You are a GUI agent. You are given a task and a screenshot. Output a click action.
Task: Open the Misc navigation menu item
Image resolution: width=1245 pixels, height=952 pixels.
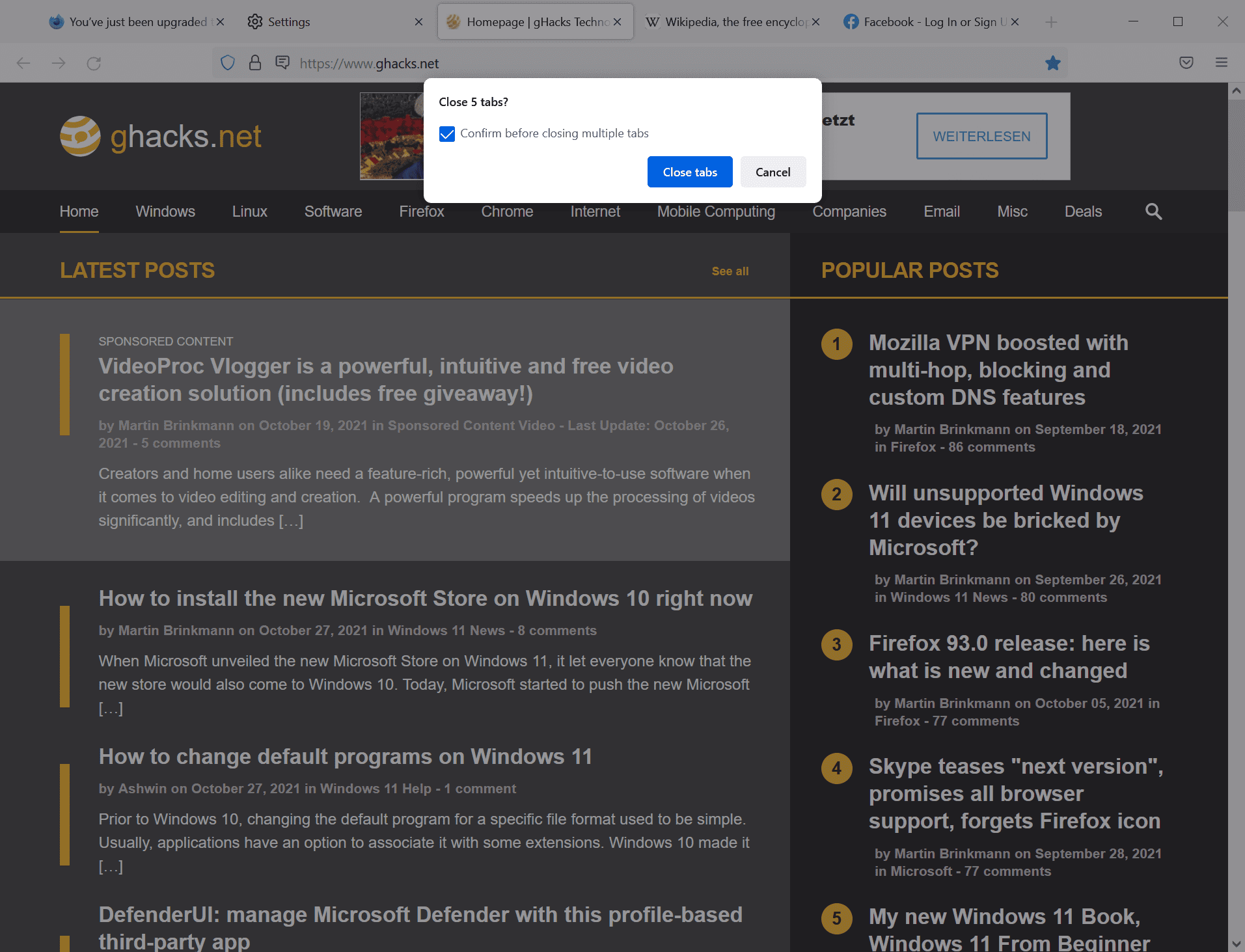pos(1012,211)
